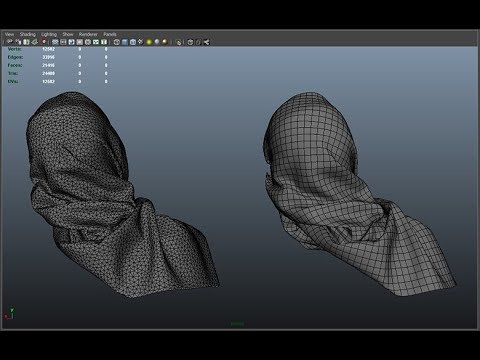The image size is (480, 360).
Task: Toggle the X-Ray display icon
Action: 190,42
